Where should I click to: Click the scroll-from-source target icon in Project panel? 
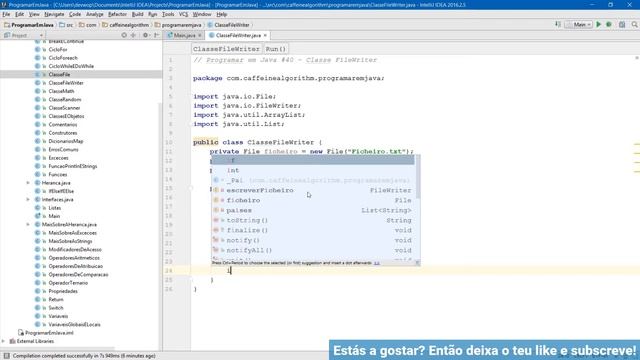tap(124, 36)
